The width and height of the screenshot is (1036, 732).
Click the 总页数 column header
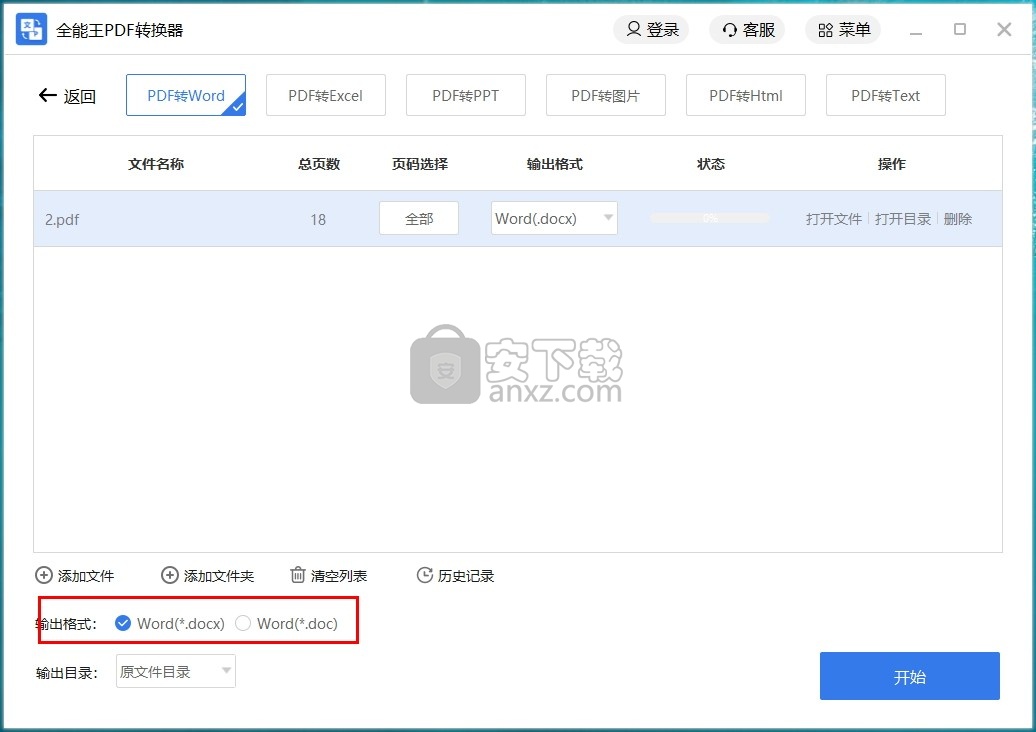tap(319, 164)
